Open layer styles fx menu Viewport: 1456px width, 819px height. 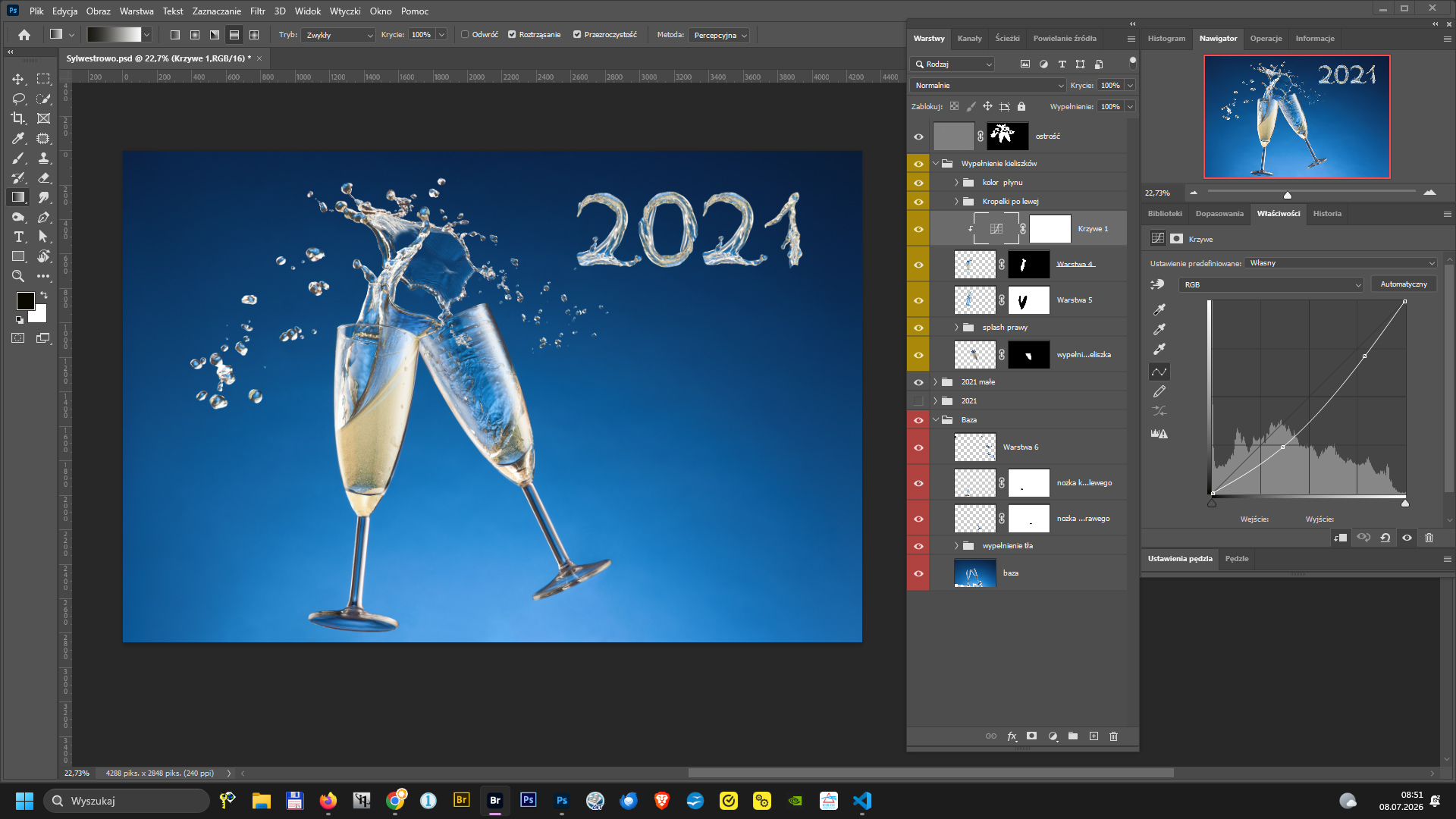coord(1012,736)
